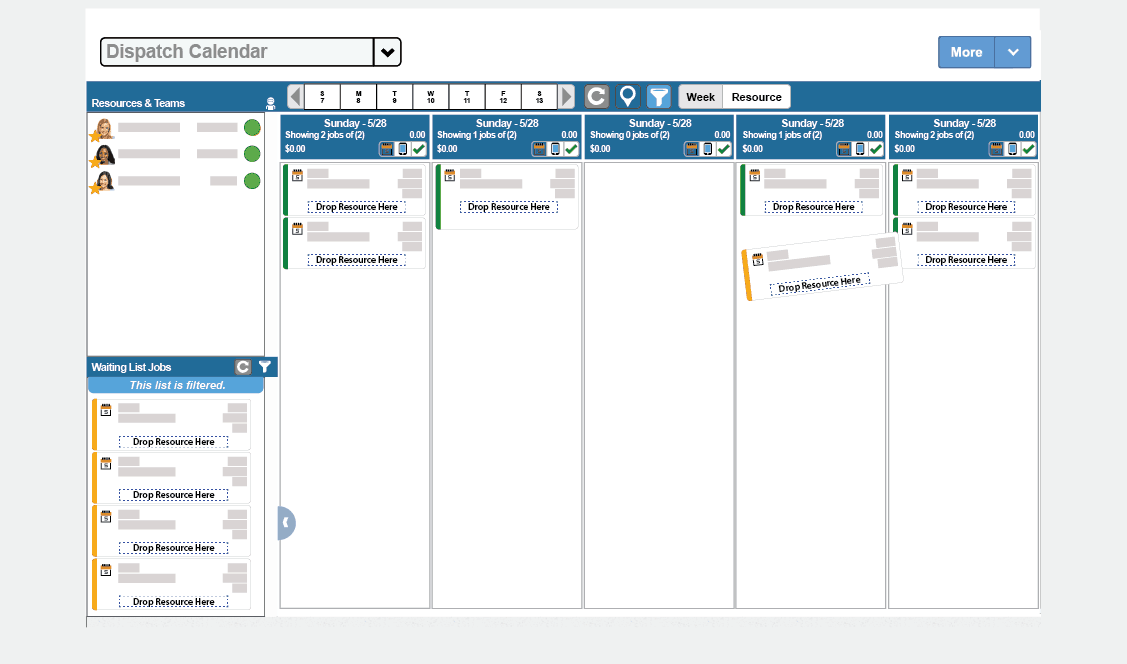This screenshot has width=1127, height=664.
Task: Click 'Drop Resource Here' on the first Waiting List job
Action: [173, 442]
